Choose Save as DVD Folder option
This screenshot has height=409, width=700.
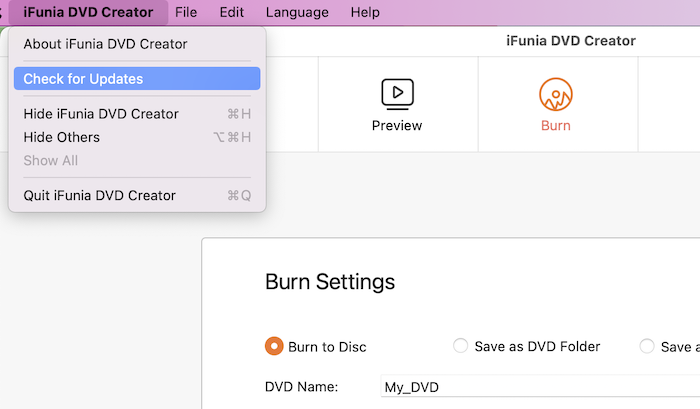tap(460, 346)
